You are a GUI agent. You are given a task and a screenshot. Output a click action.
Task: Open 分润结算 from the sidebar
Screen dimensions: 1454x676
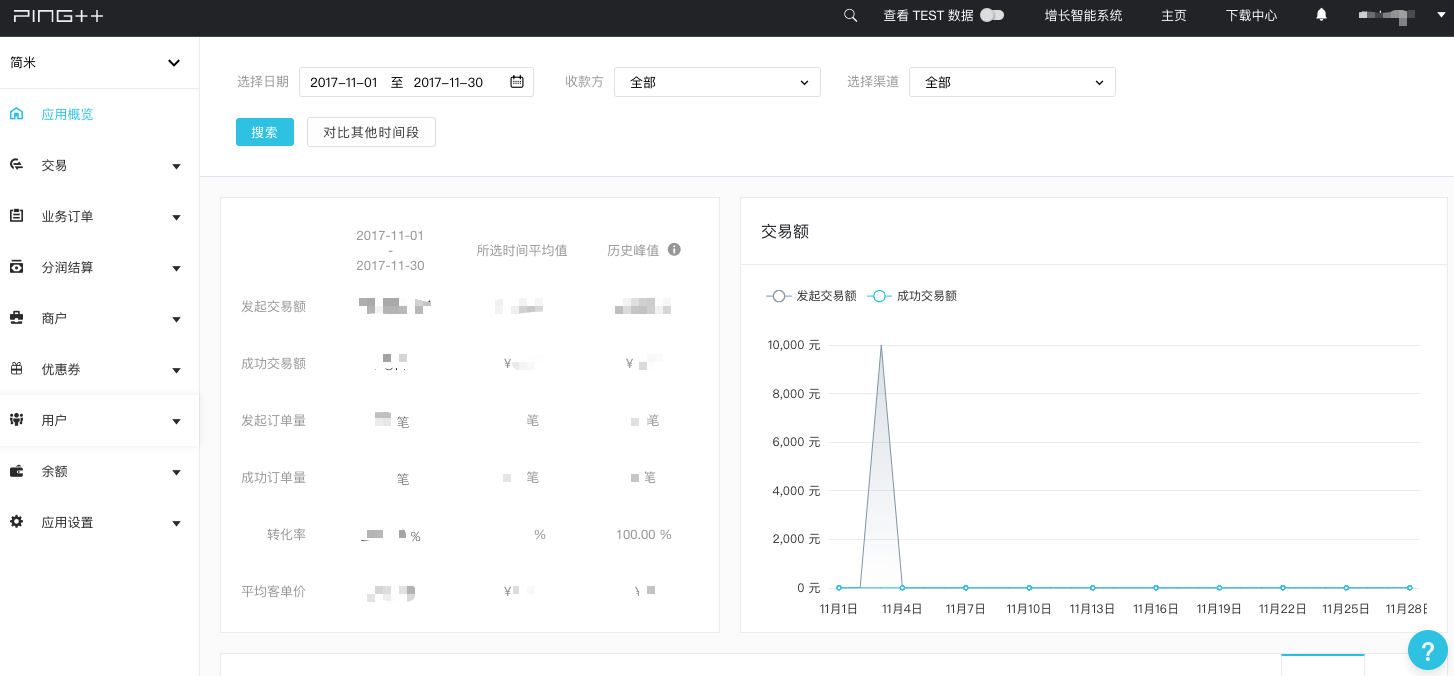tap(17, 267)
